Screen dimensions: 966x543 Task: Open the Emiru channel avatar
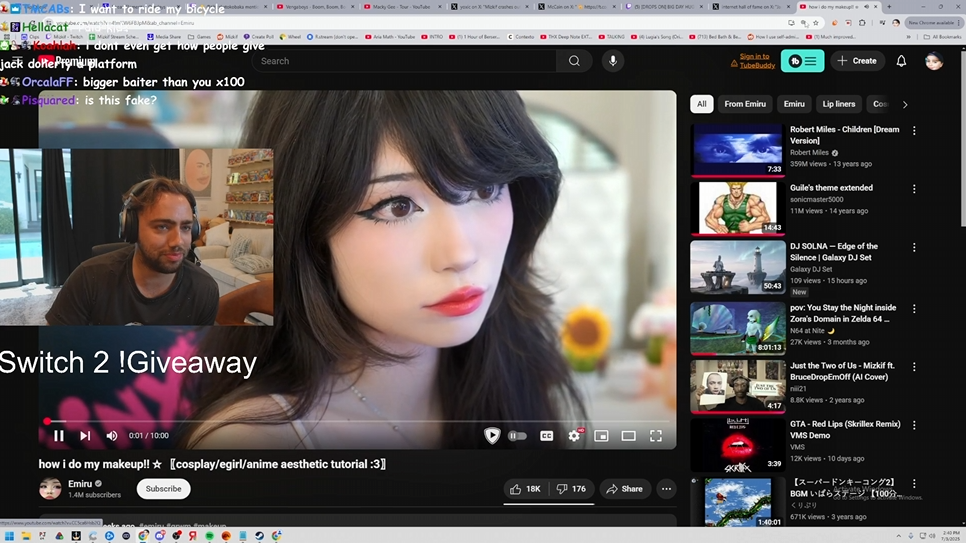[x=51, y=489]
